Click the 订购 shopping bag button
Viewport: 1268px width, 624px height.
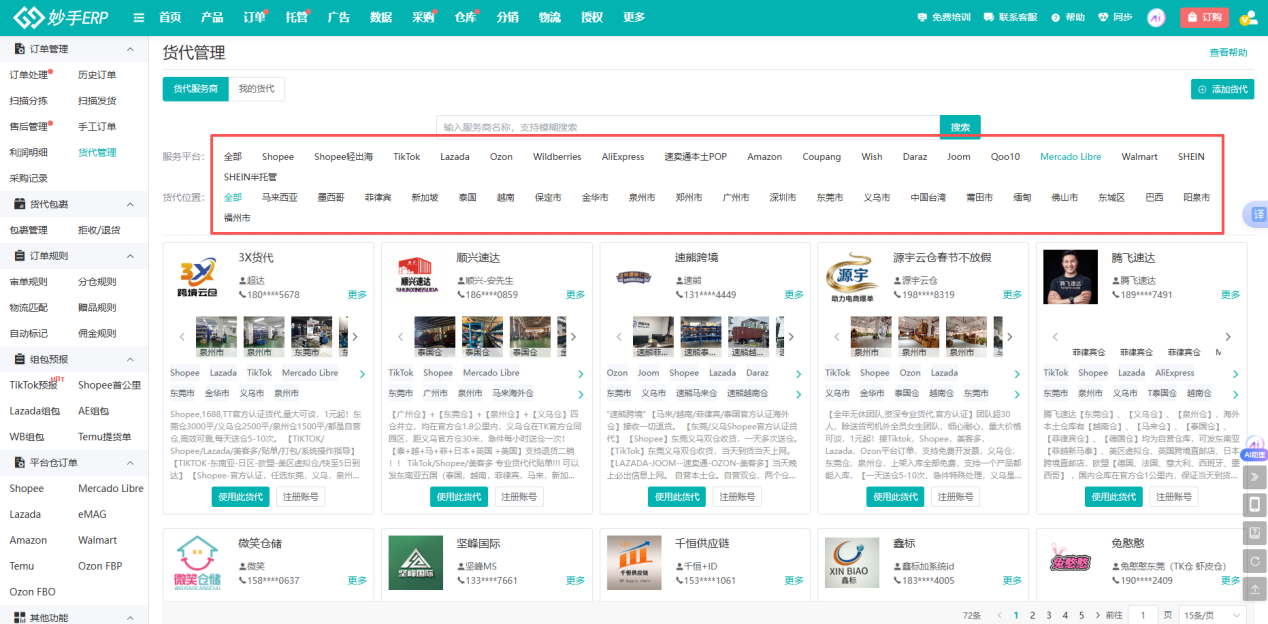tap(1204, 17)
